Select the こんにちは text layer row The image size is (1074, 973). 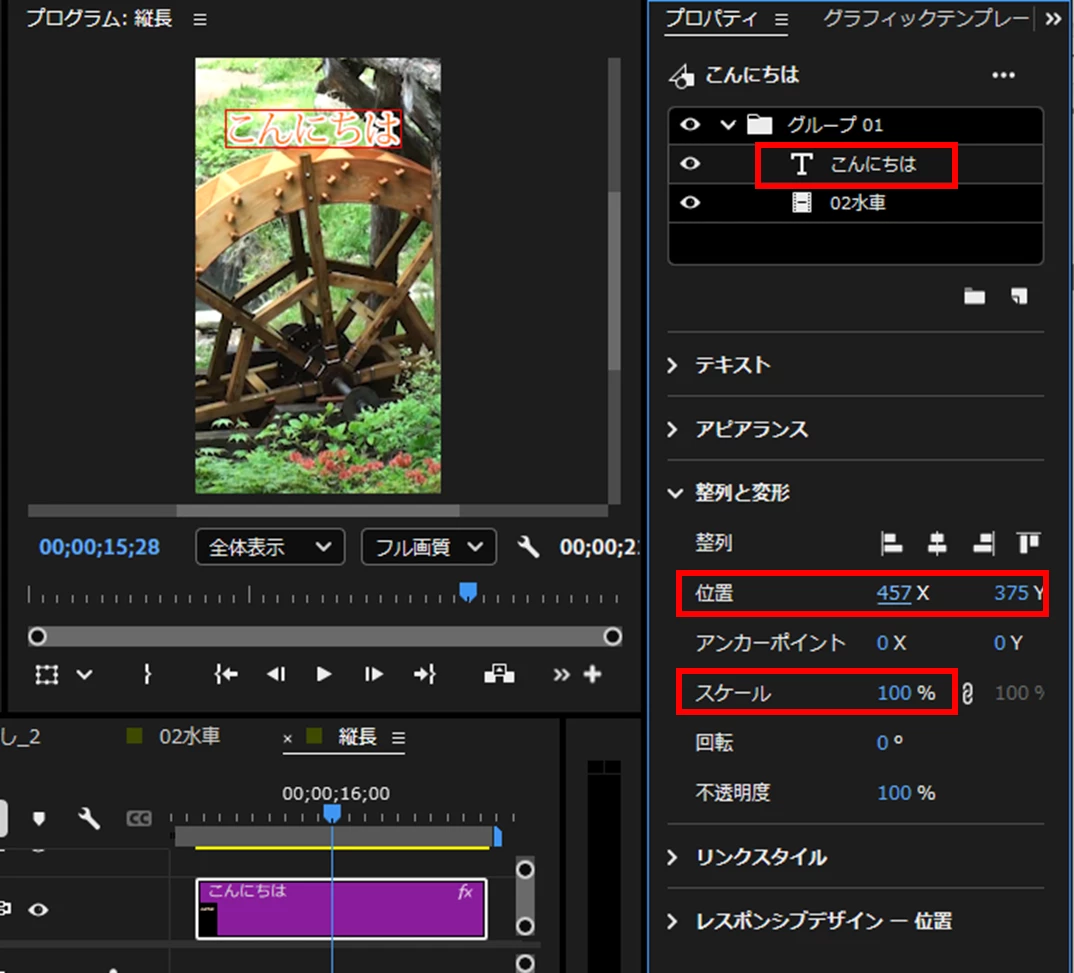point(856,164)
